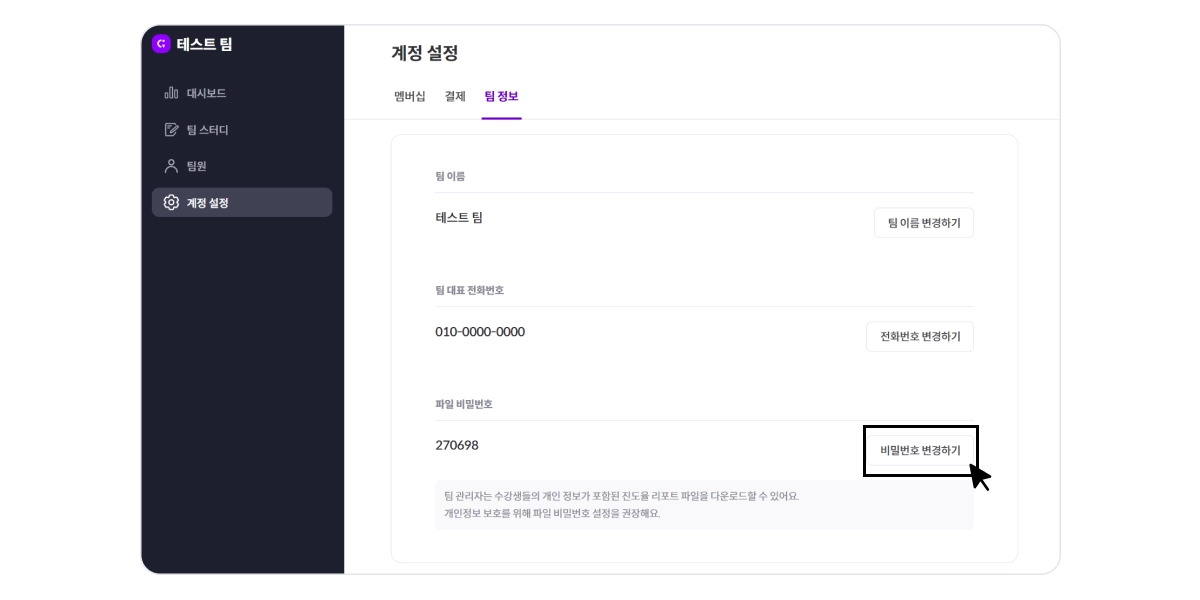The height and width of the screenshot is (600, 1200).
Task: Click the gray privacy notice text box
Action: pos(704,504)
